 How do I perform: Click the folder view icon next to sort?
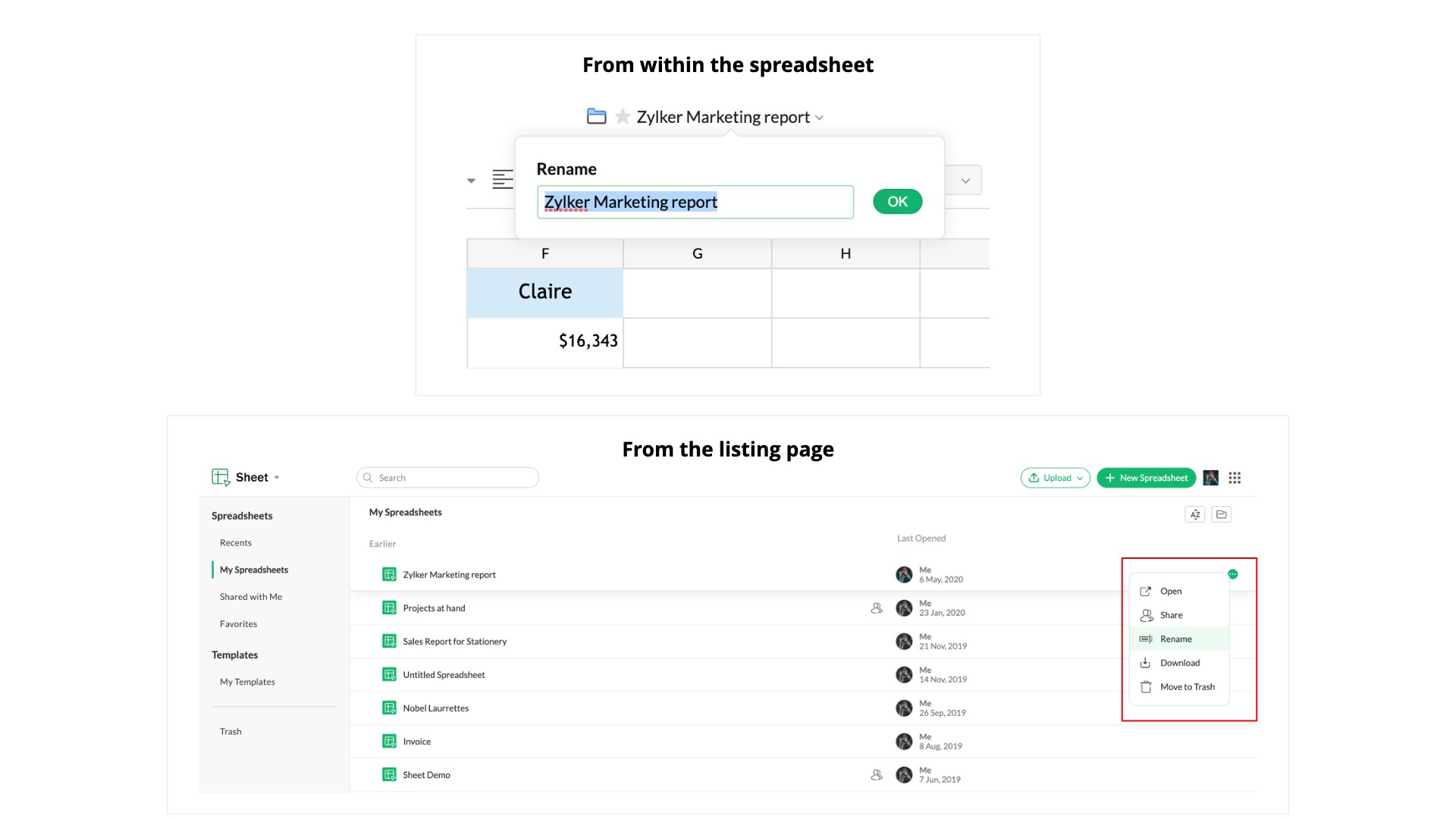click(1221, 514)
